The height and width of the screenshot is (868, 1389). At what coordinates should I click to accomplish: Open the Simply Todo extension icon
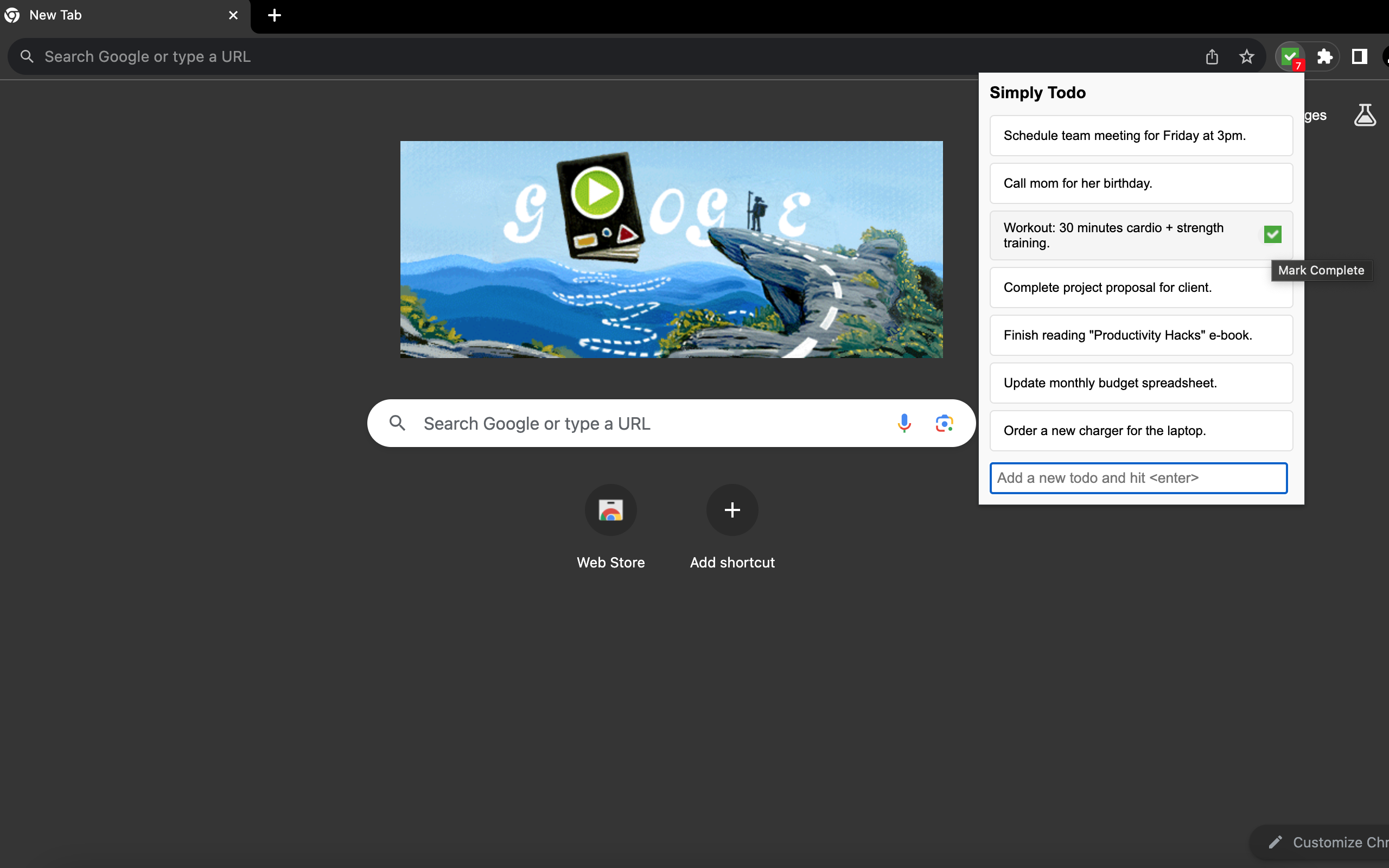[1290, 57]
